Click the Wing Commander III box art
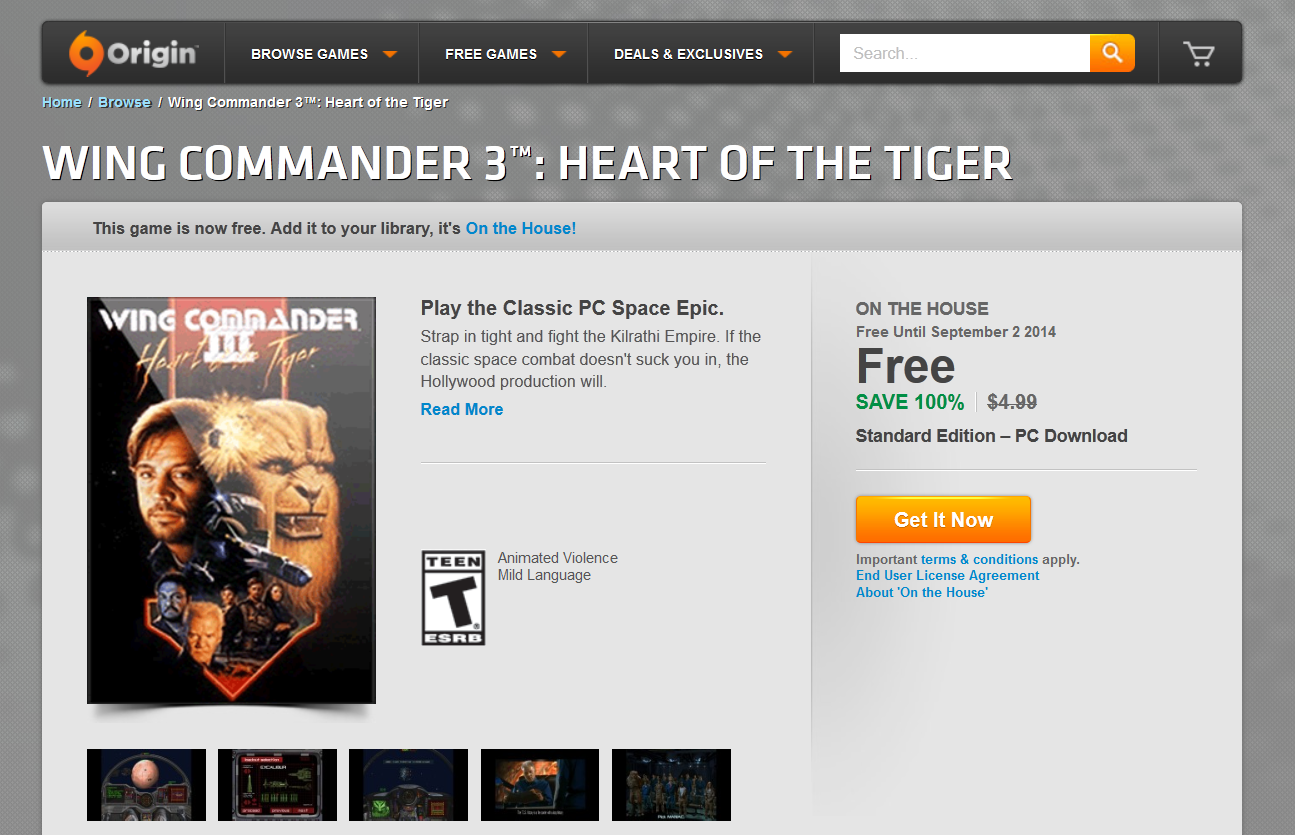The height and width of the screenshot is (835, 1295). pos(231,500)
